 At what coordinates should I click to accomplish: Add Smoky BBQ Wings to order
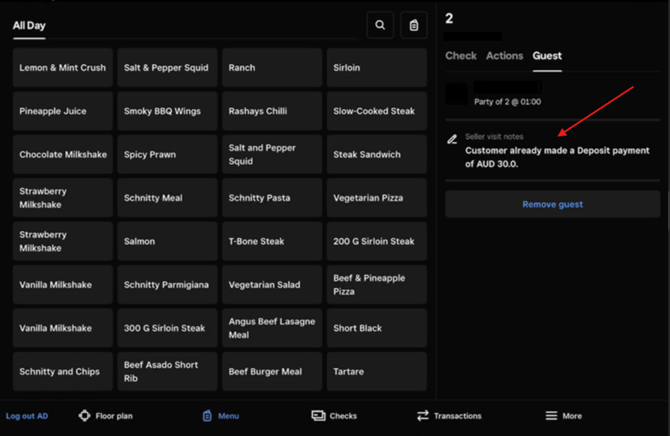pyautogui.click(x=167, y=111)
